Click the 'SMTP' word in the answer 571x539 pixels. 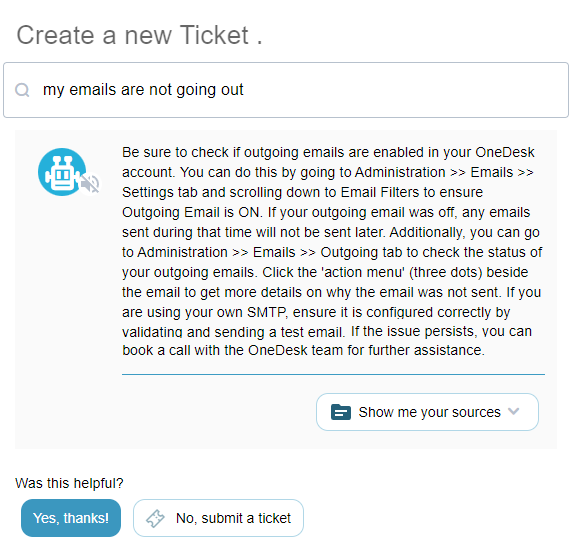tap(267, 312)
